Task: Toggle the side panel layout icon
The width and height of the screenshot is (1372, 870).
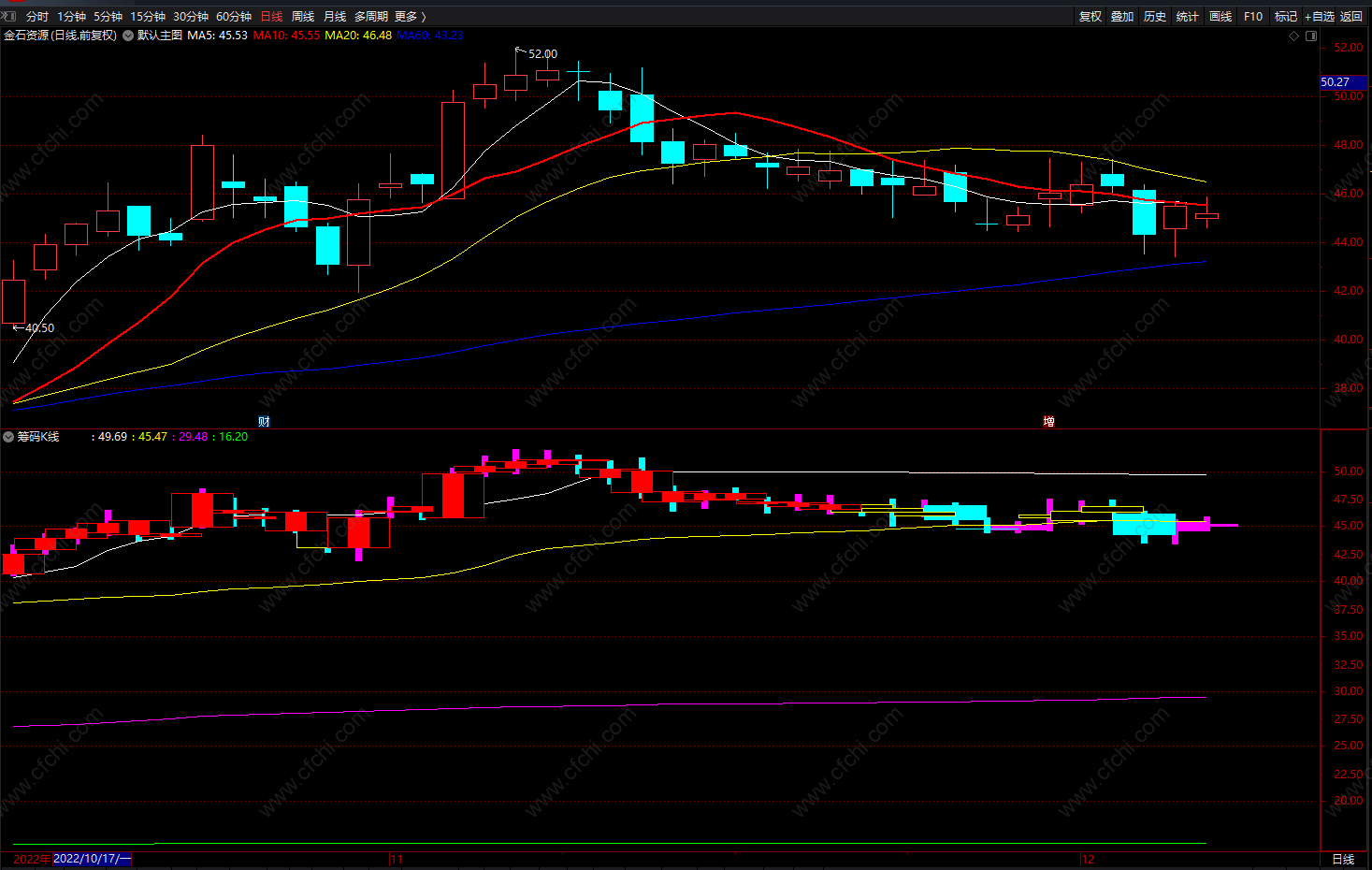Action: pyautogui.click(x=1311, y=36)
